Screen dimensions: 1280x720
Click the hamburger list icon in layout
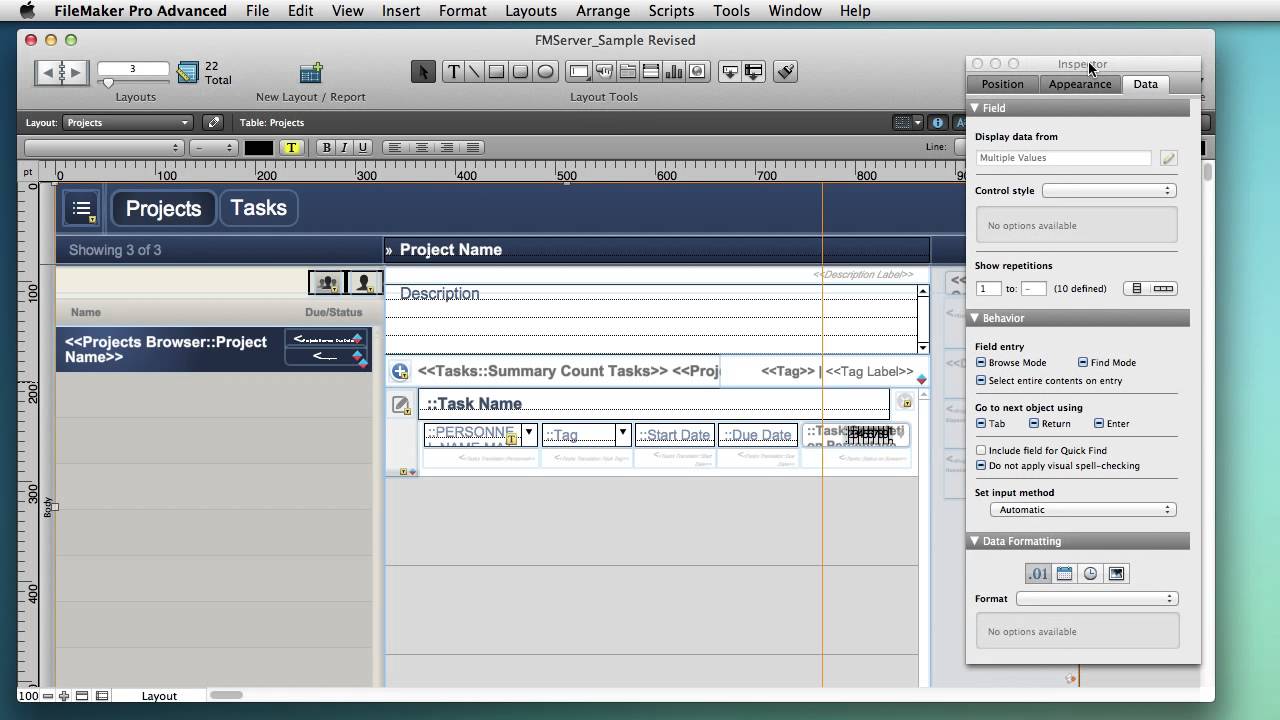point(82,208)
